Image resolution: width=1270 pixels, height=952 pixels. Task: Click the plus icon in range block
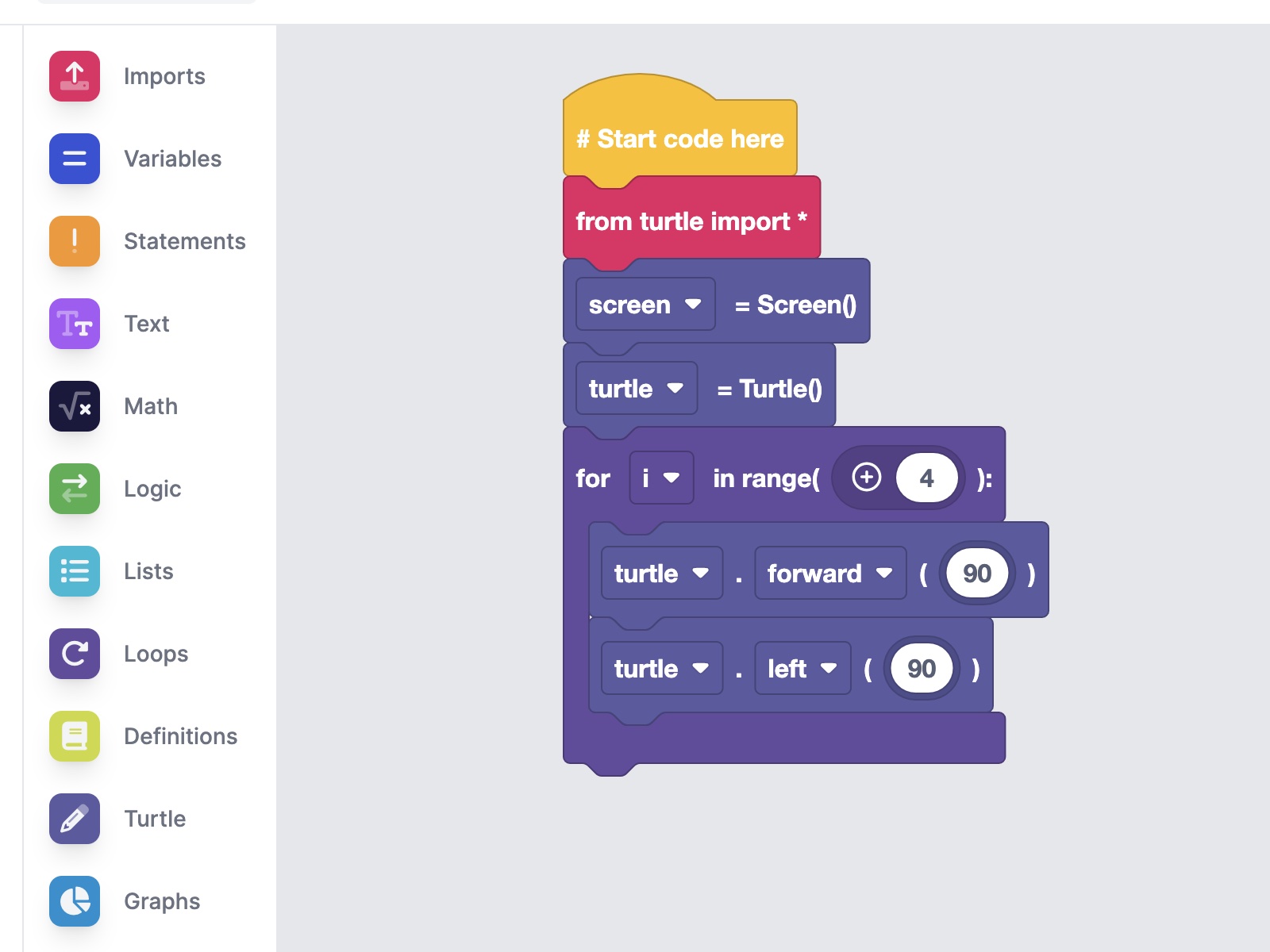coord(866,478)
